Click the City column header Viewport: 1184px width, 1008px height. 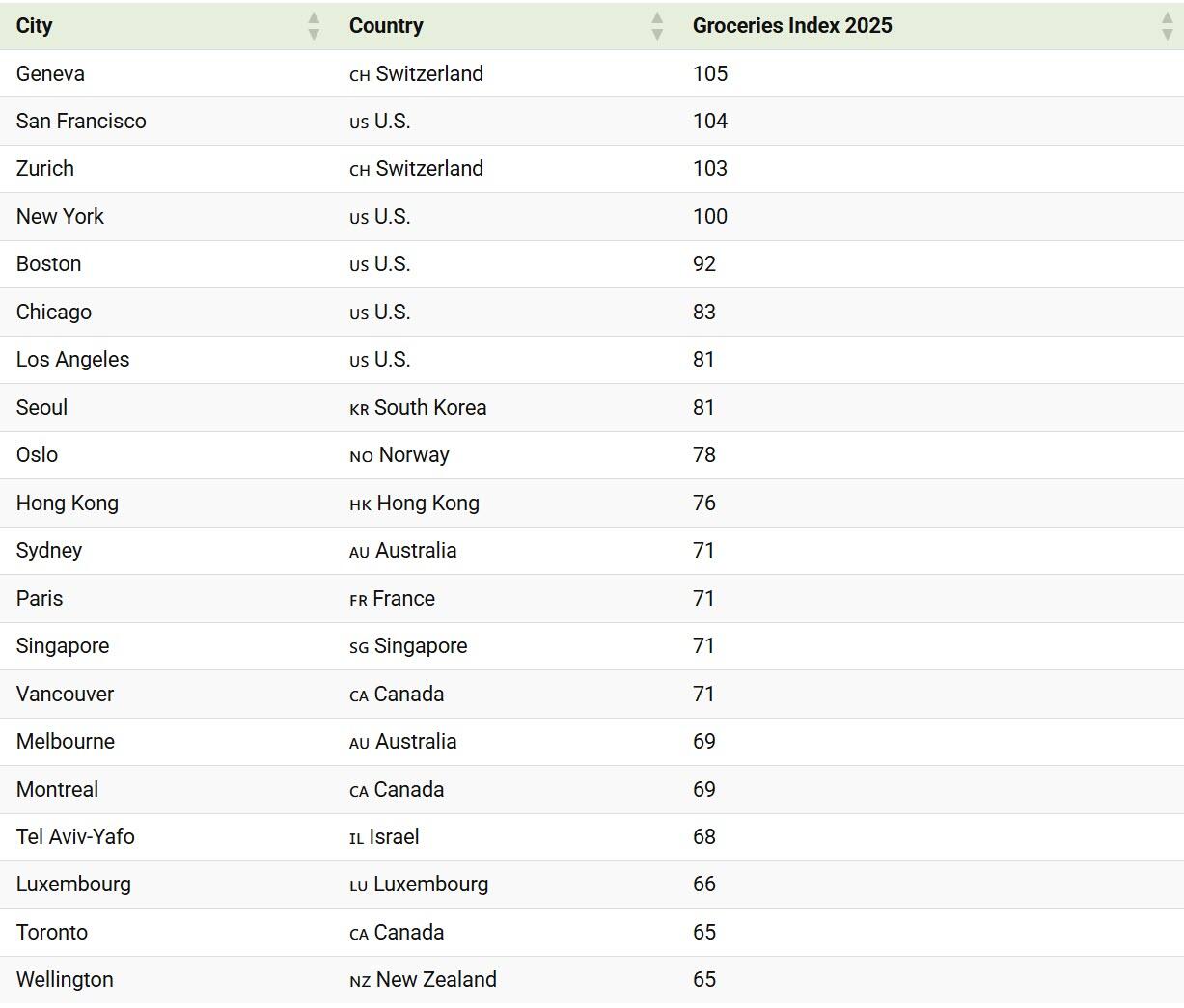point(35,26)
